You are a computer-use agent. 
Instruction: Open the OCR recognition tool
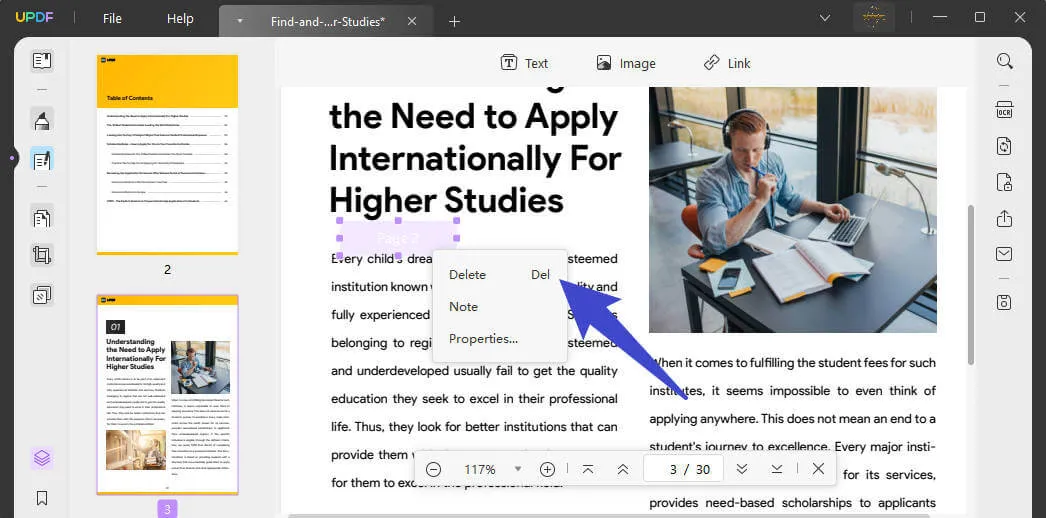[x=1004, y=110]
